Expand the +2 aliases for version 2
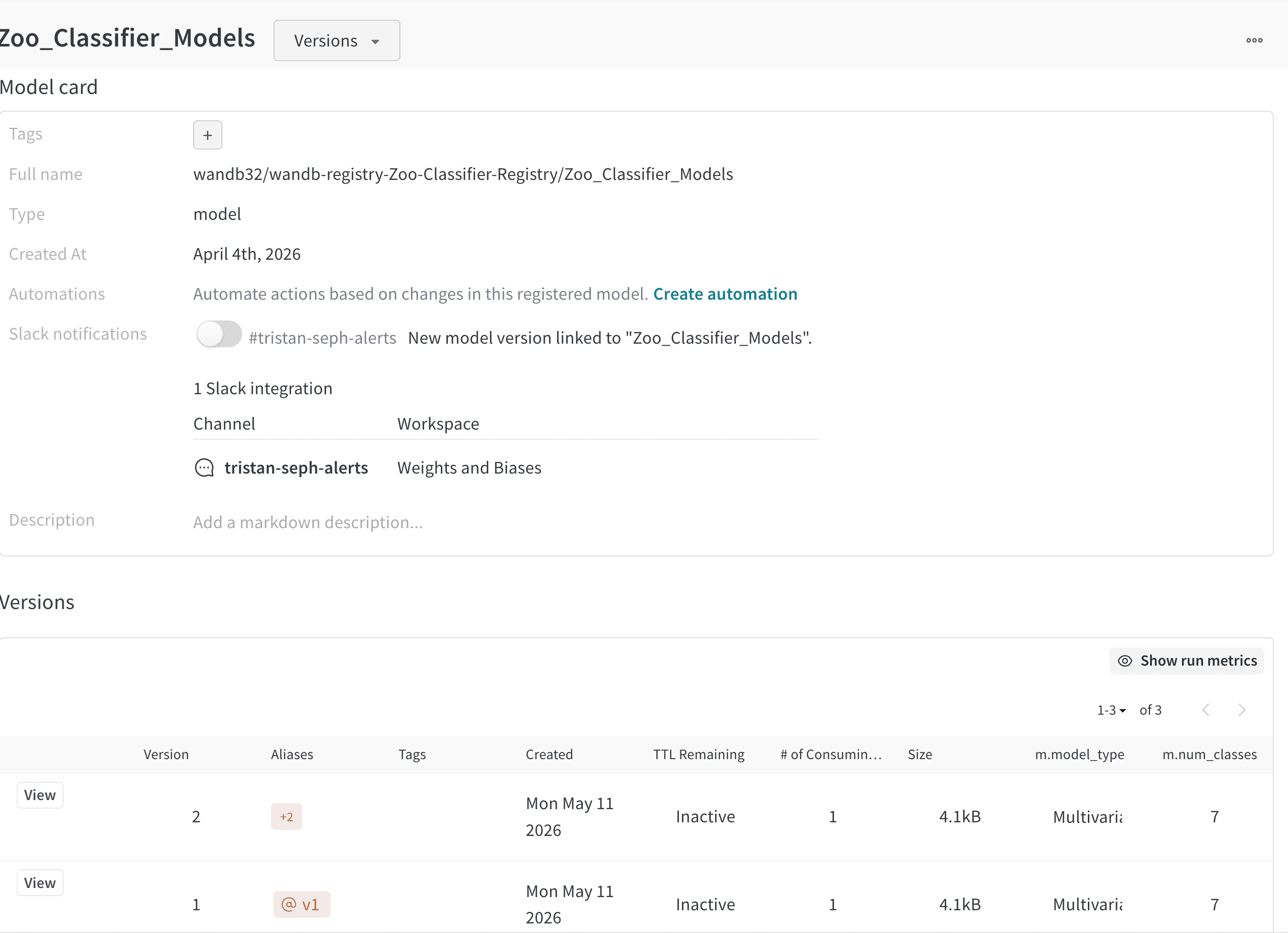The width and height of the screenshot is (1288, 933). pyautogui.click(x=286, y=817)
